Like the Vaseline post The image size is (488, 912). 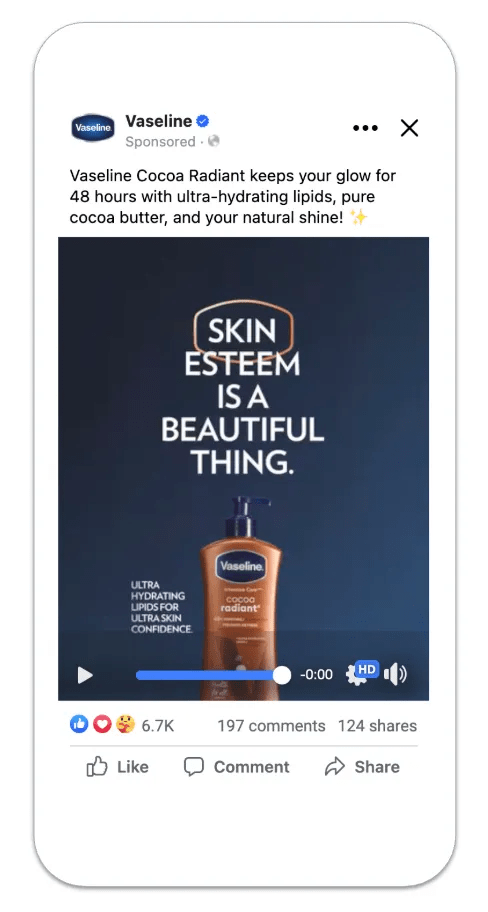pyautogui.click(x=117, y=767)
